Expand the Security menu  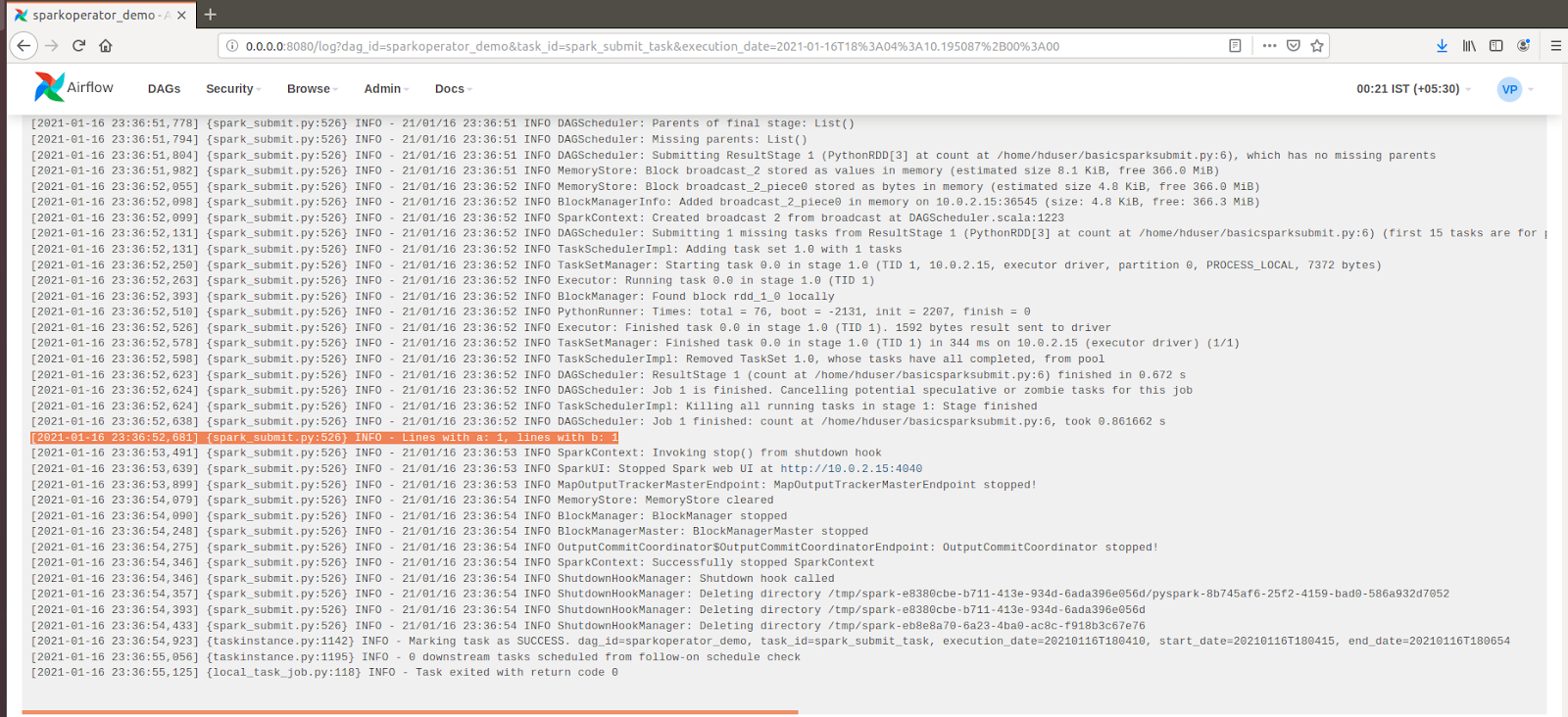pyautogui.click(x=233, y=88)
